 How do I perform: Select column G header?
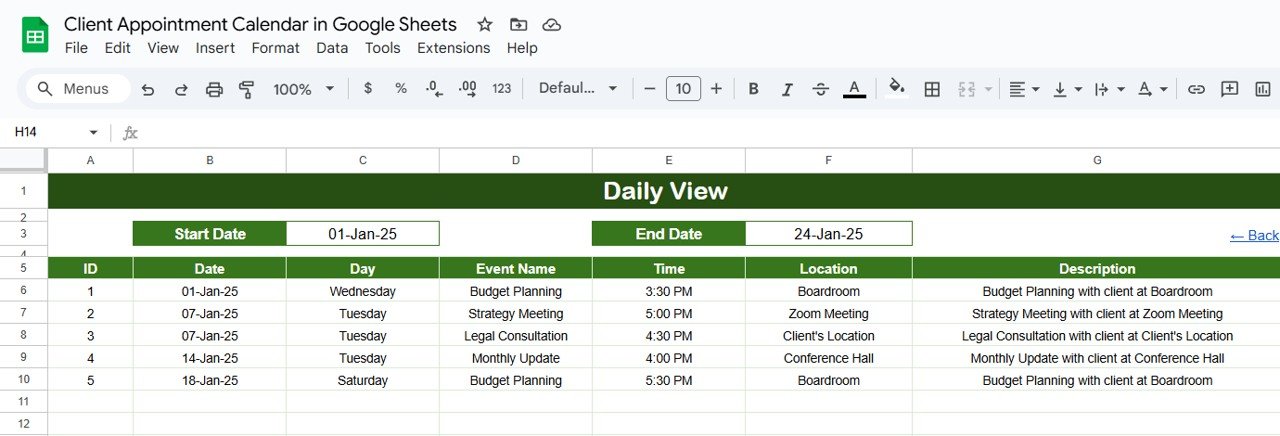[x=1096, y=160]
